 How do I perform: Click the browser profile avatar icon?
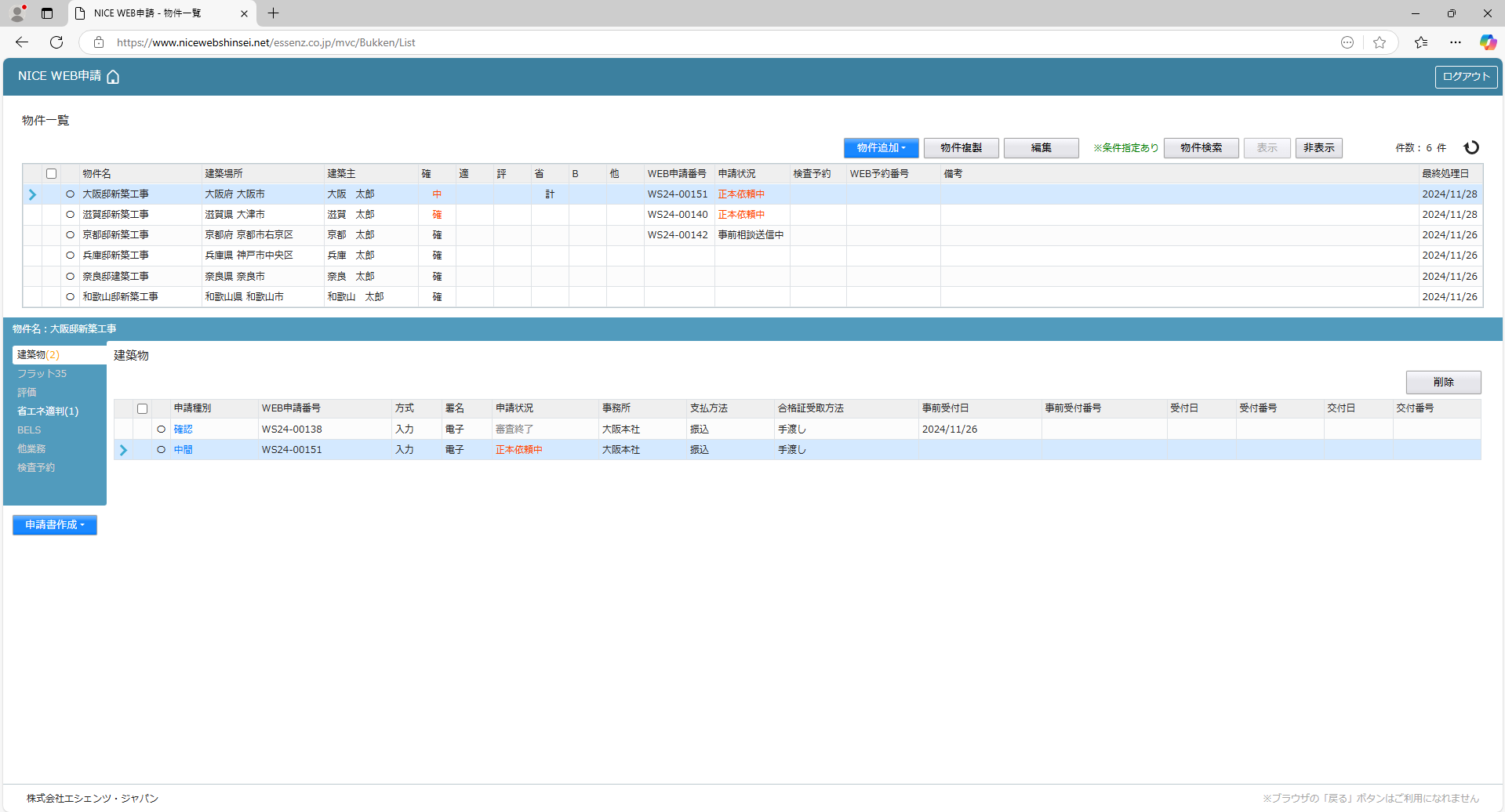pyautogui.click(x=17, y=13)
